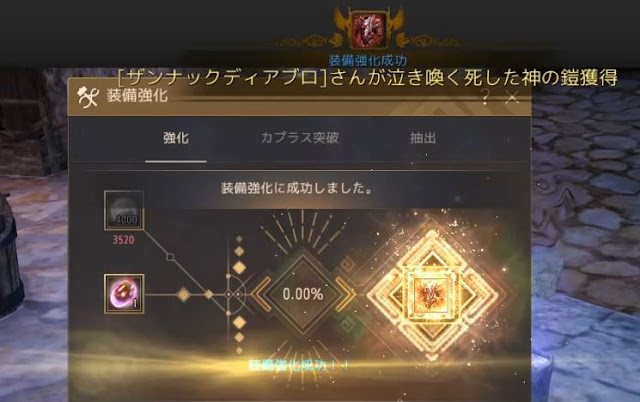Click the diamond marker next to pink stone
The image size is (640, 402).
tap(184, 294)
